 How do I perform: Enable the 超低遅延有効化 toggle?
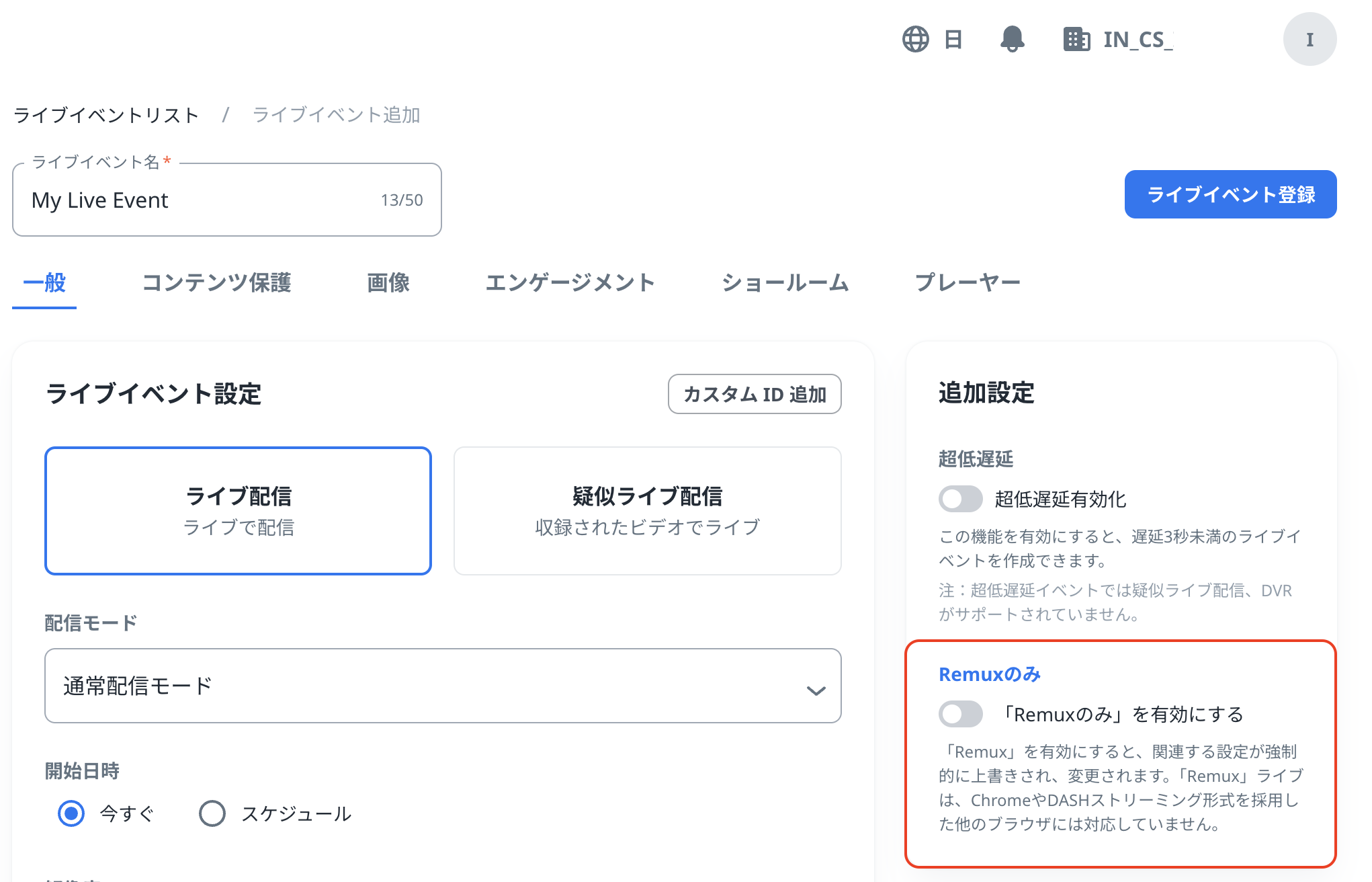(x=960, y=499)
